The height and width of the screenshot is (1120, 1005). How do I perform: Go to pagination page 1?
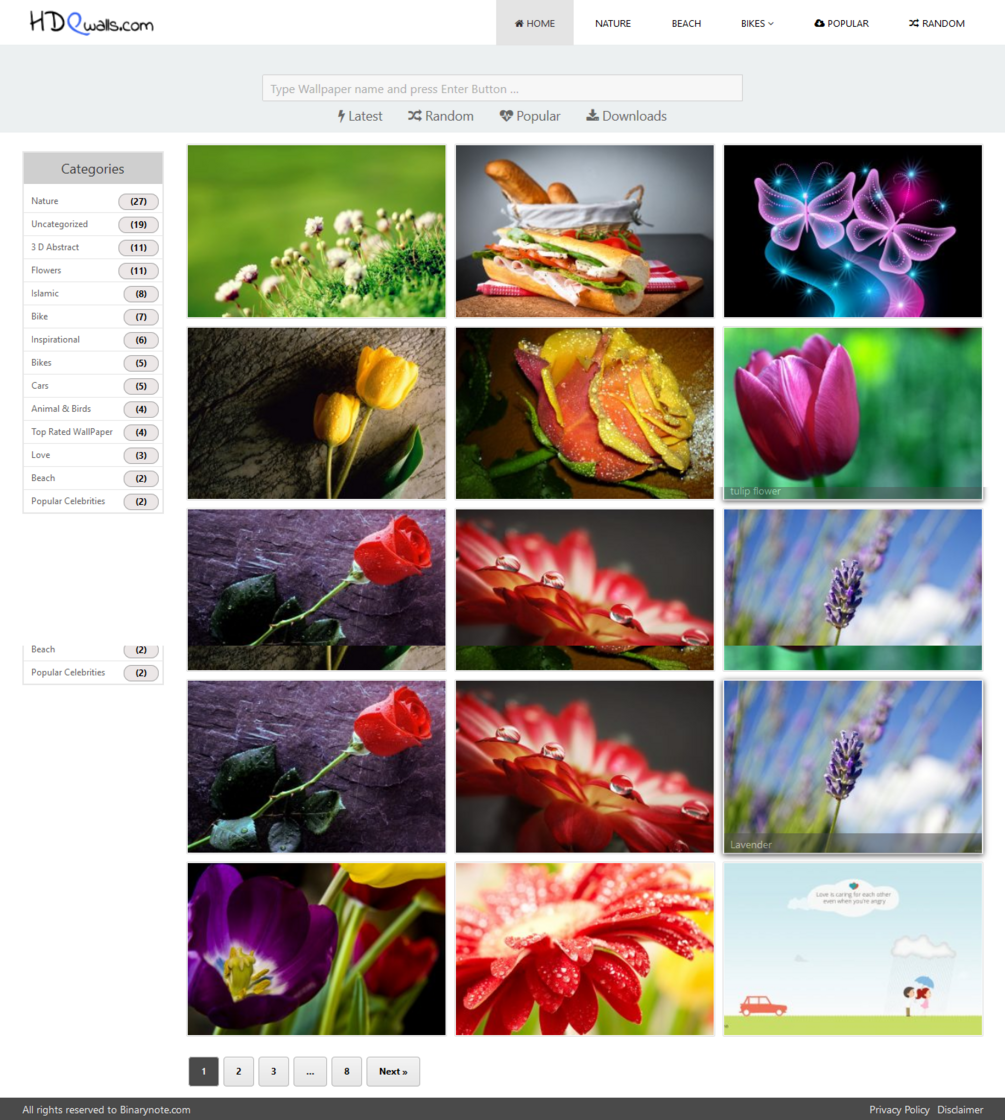point(204,1071)
